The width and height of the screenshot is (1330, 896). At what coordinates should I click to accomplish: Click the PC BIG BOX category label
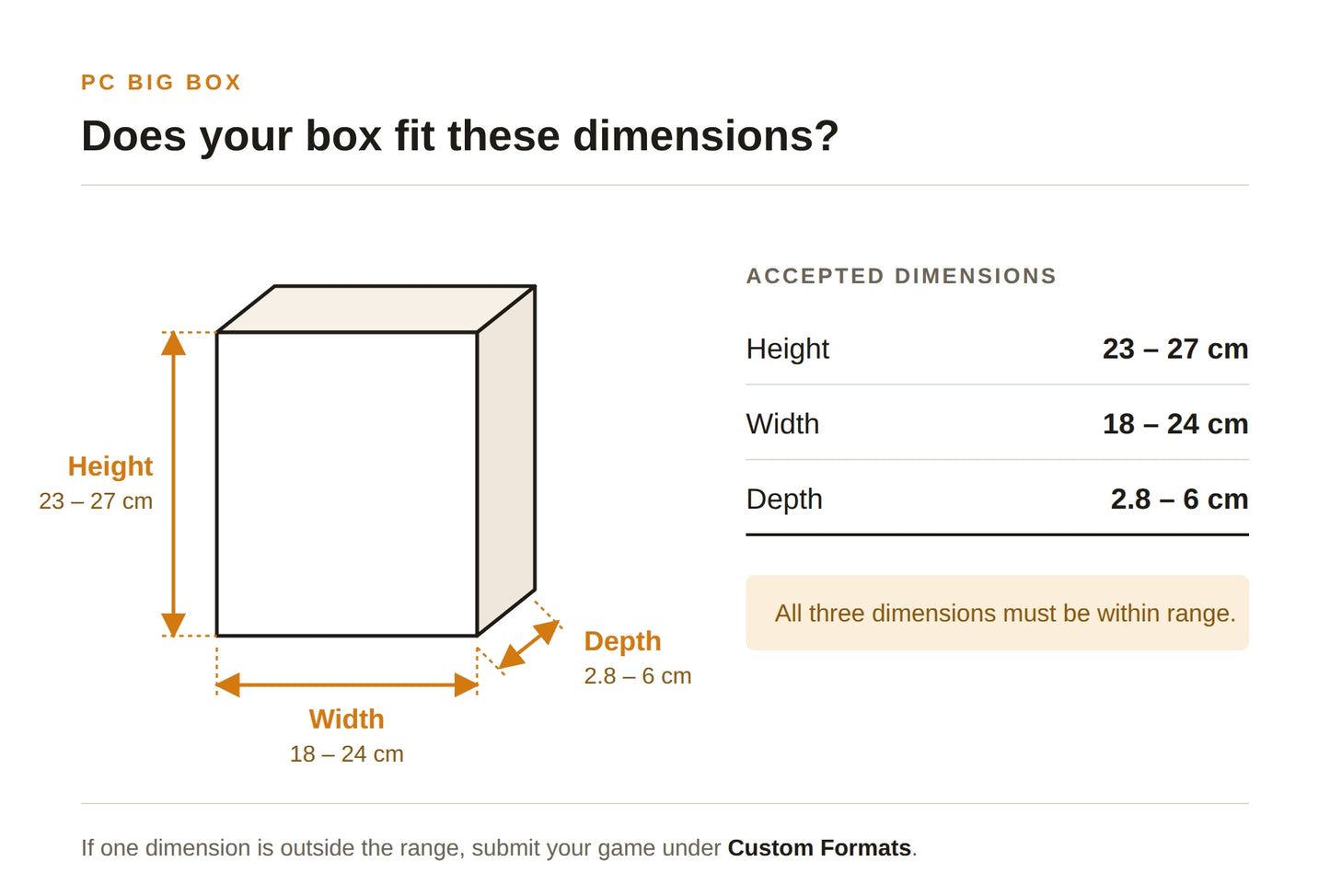161,83
